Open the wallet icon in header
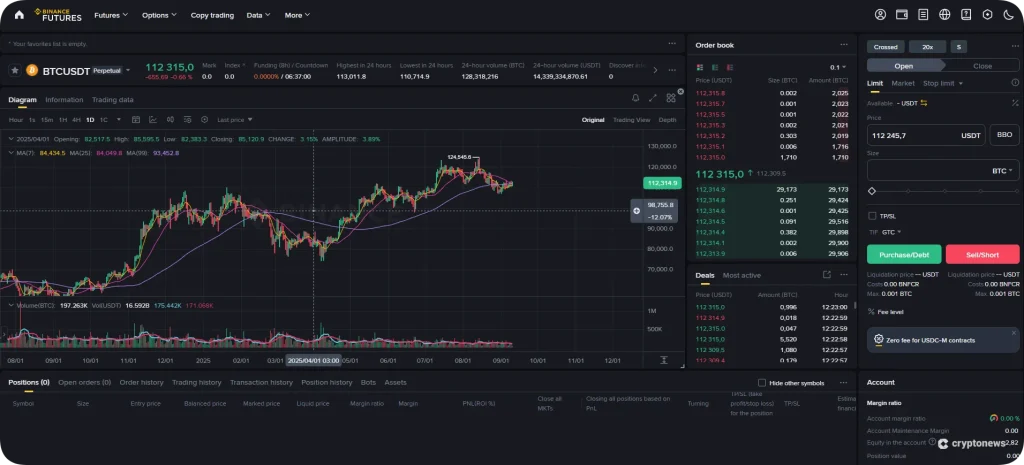The width and height of the screenshot is (1024, 465). click(x=902, y=15)
